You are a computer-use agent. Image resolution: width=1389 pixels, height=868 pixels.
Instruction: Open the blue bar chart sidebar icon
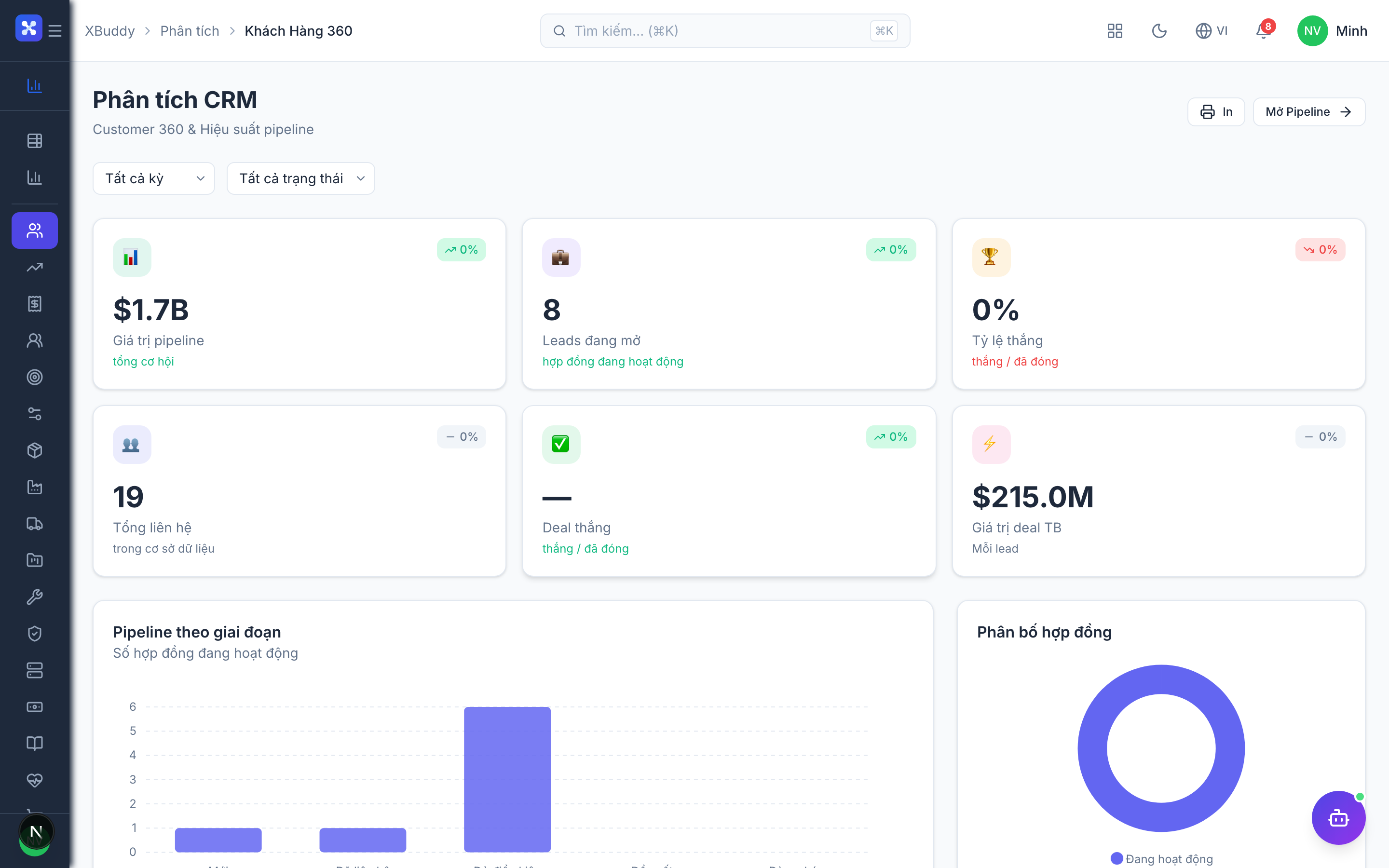pyautogui.click(x=34, y=85)
